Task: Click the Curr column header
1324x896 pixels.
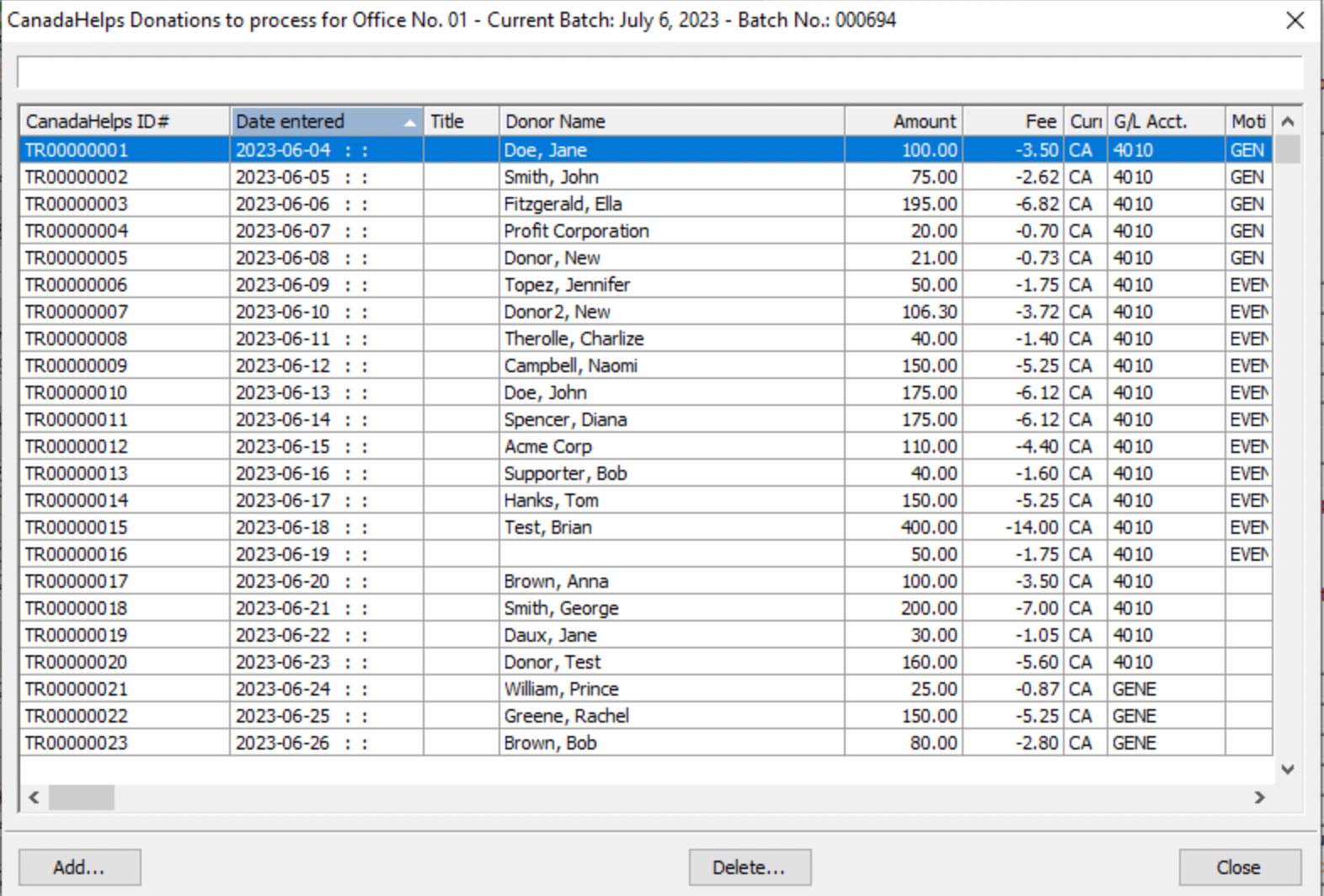Action: point(1086,121)
